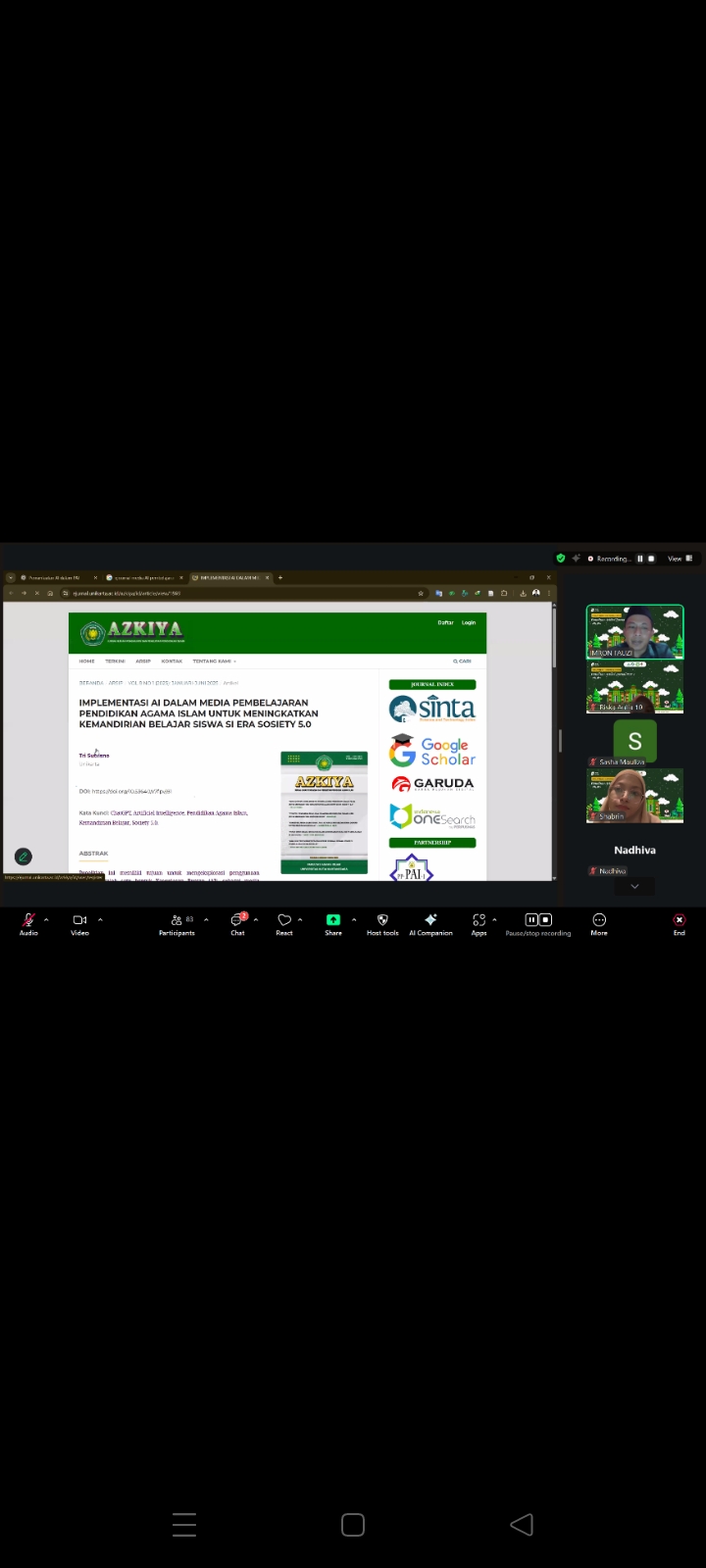Click the green Share screen button
The image size is (706, 1568).
click(333, 924)
